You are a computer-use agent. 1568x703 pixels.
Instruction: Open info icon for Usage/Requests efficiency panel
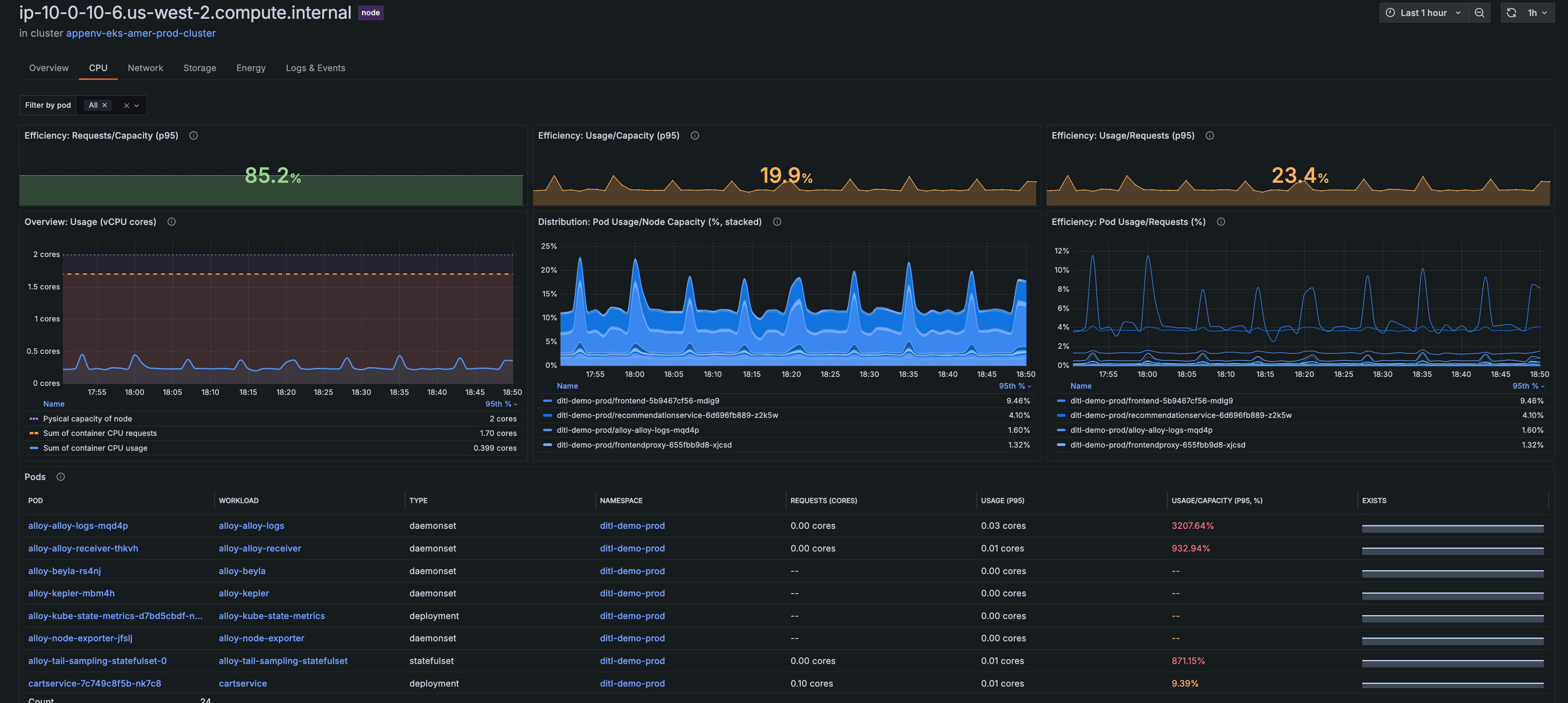[x=1210, y=136]
